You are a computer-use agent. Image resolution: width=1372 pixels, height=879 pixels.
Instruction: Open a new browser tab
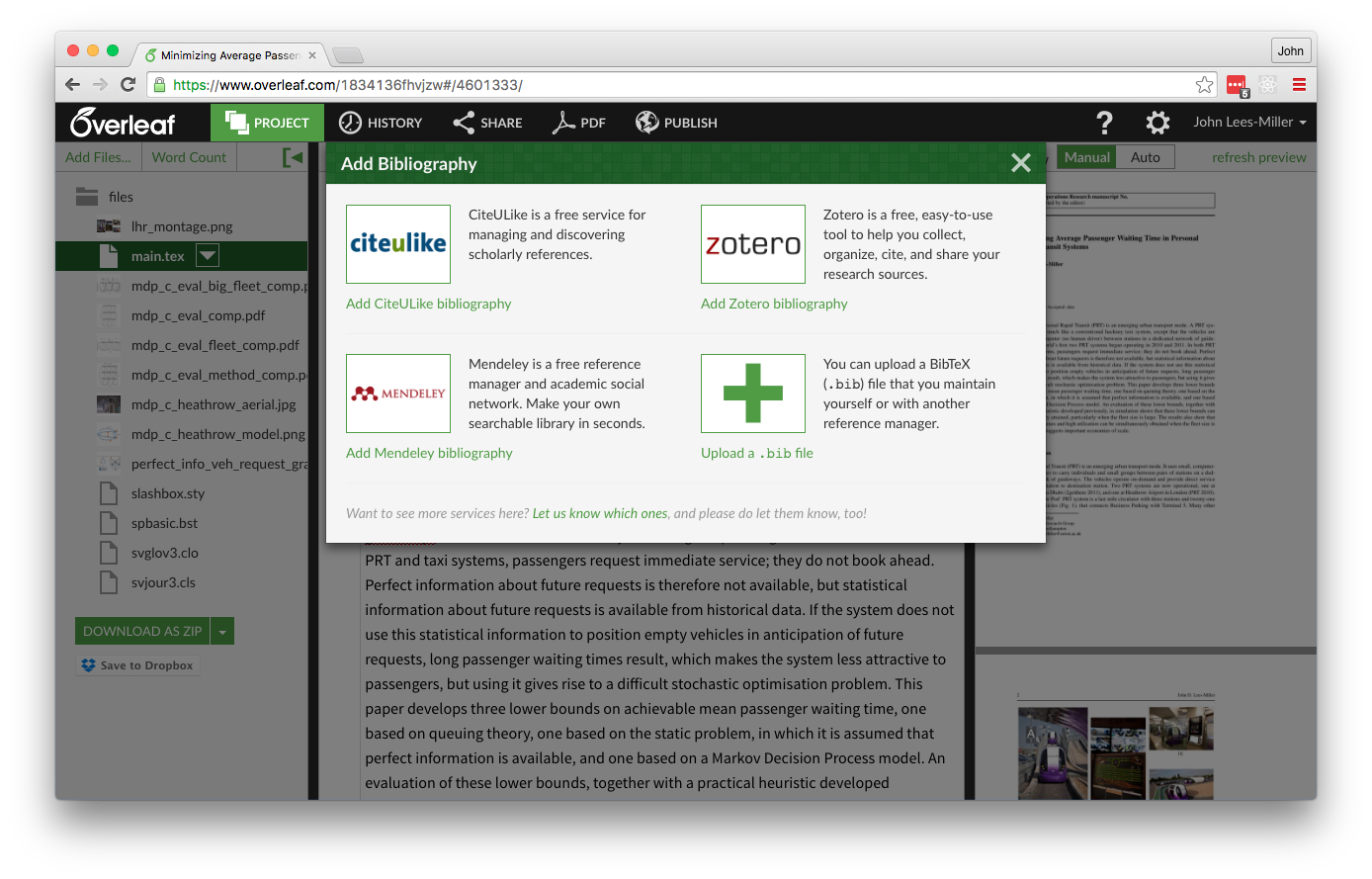[x=348, y=55]
